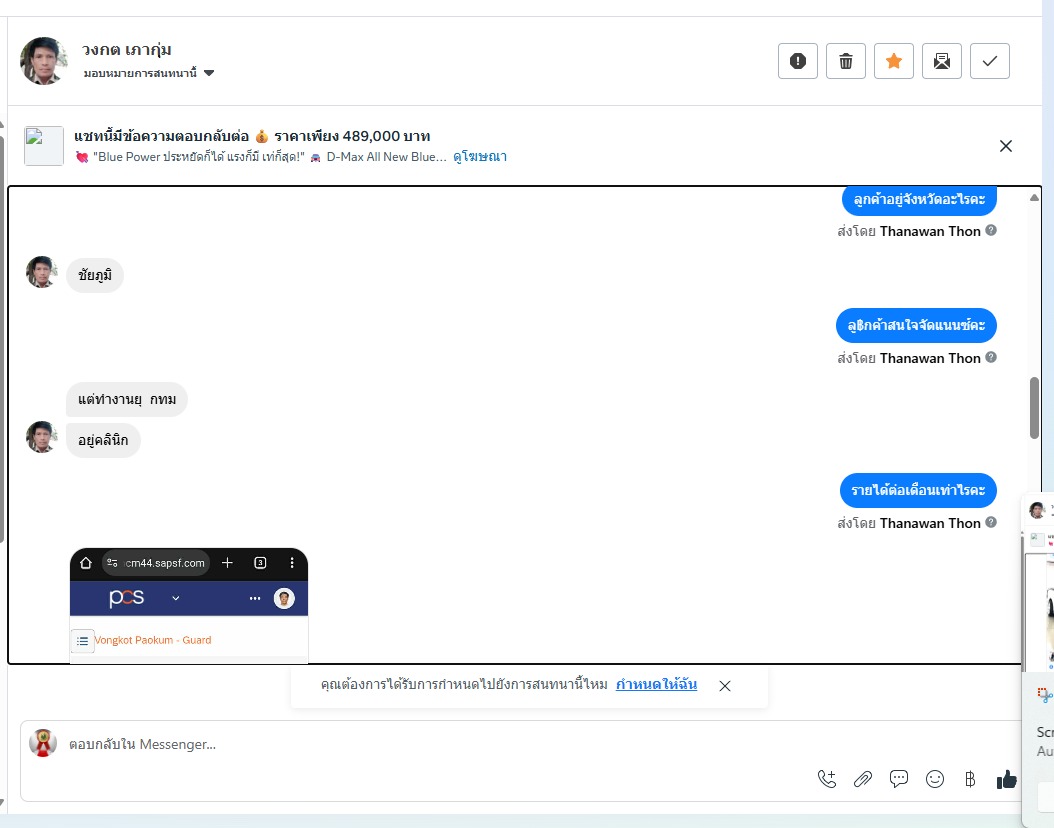Image resolution: width=1054 pixels, height=828 pixels.
Task: Mark conversation done with checkmark button
Action: tap(990, 61)
